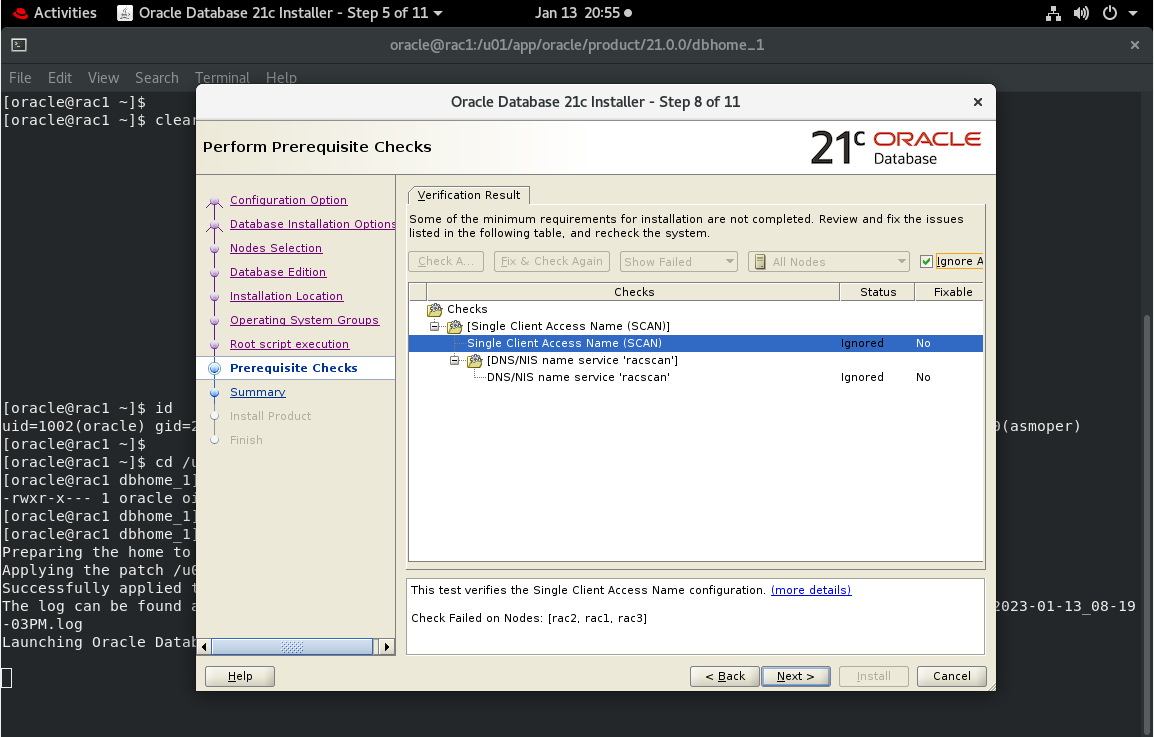Open the volume icon in top bar
Screen dimensions: 1154x737
pos(1081,13)
